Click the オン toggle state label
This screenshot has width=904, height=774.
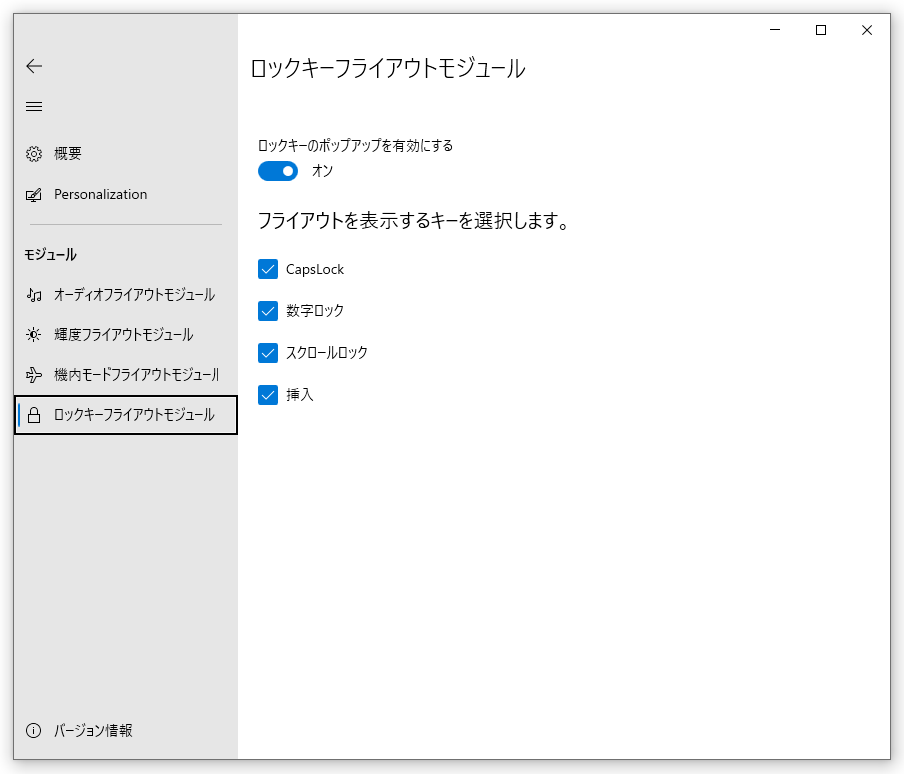pos(322,171)
